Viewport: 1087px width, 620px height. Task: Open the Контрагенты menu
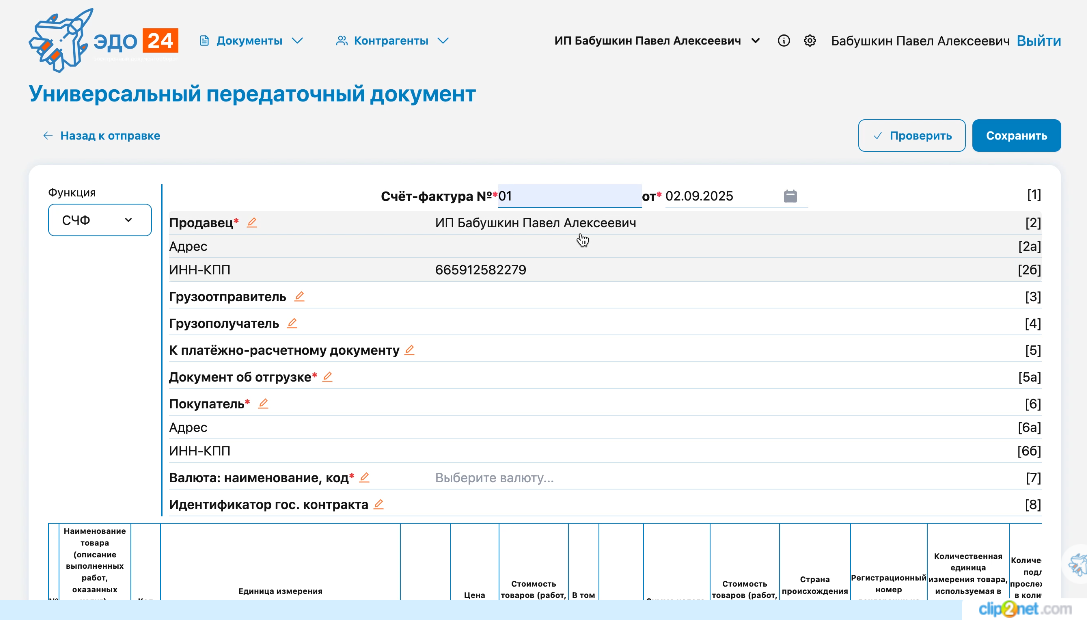(x=390, y=40)
